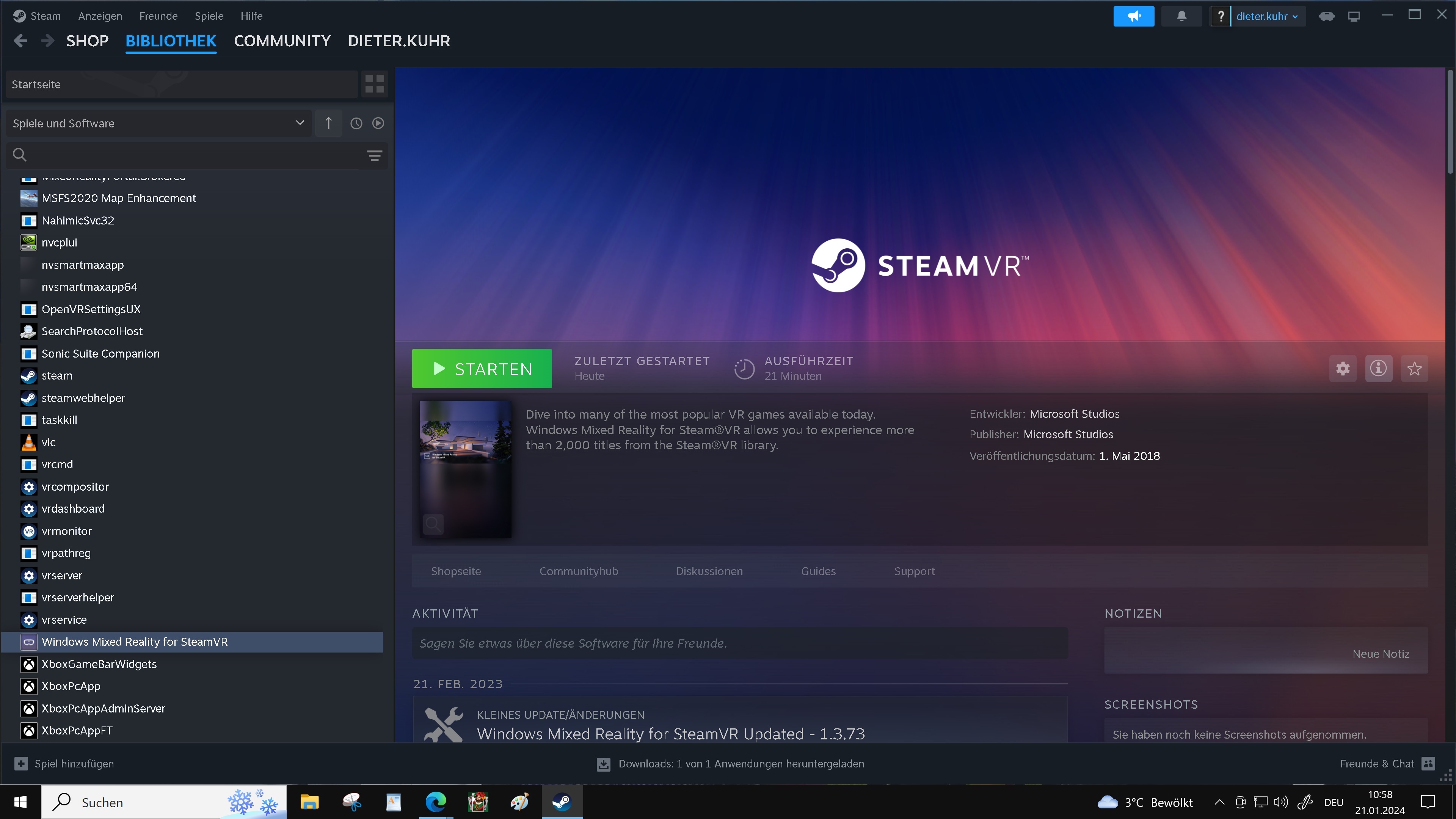Click the Startseite button
1456x819 pixels.
182,84
